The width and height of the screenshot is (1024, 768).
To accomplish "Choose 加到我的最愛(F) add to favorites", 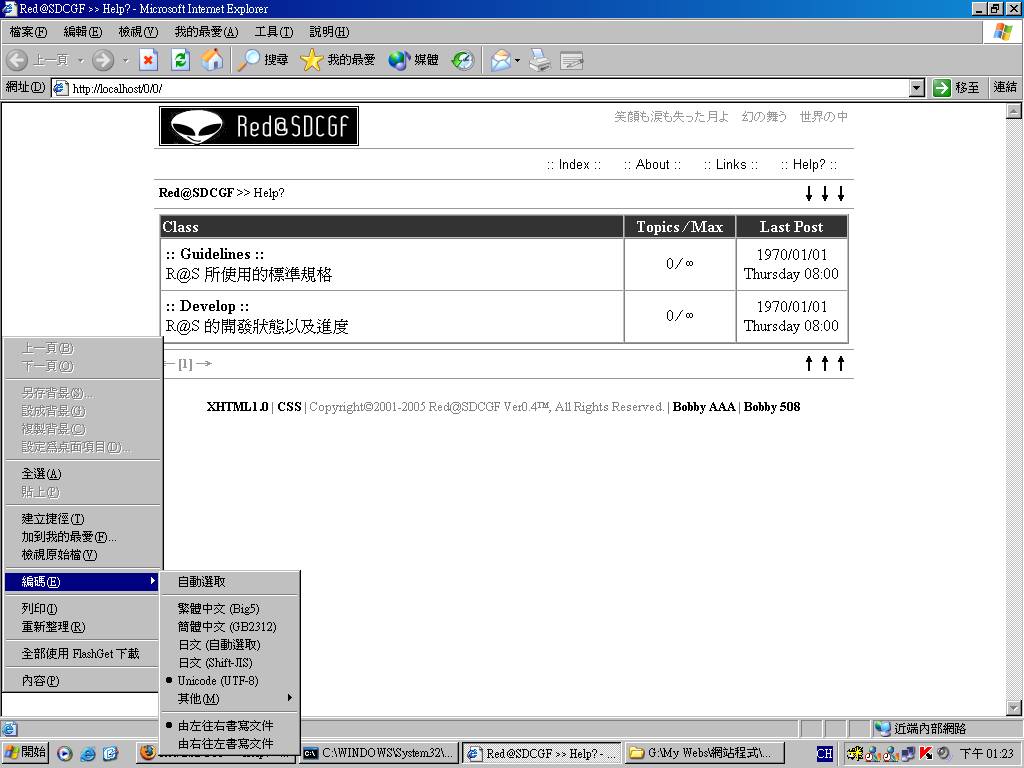I will pos(82,537).
